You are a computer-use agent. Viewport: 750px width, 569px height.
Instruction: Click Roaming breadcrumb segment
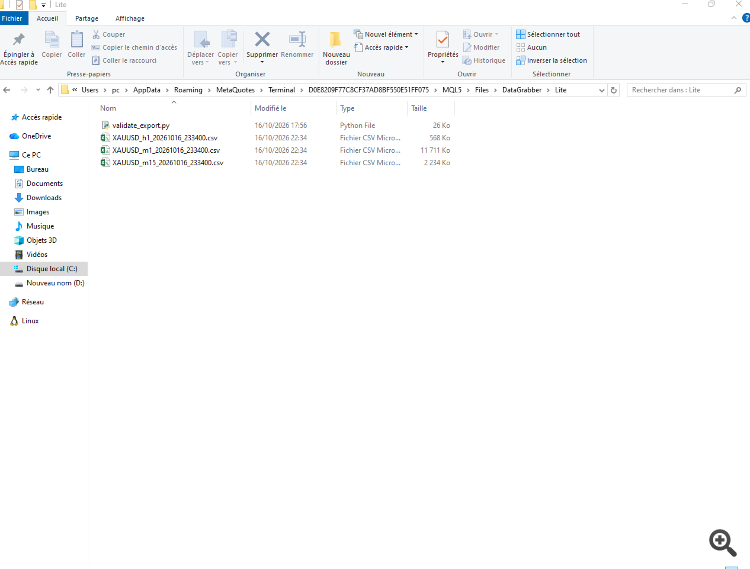(188, 90)
